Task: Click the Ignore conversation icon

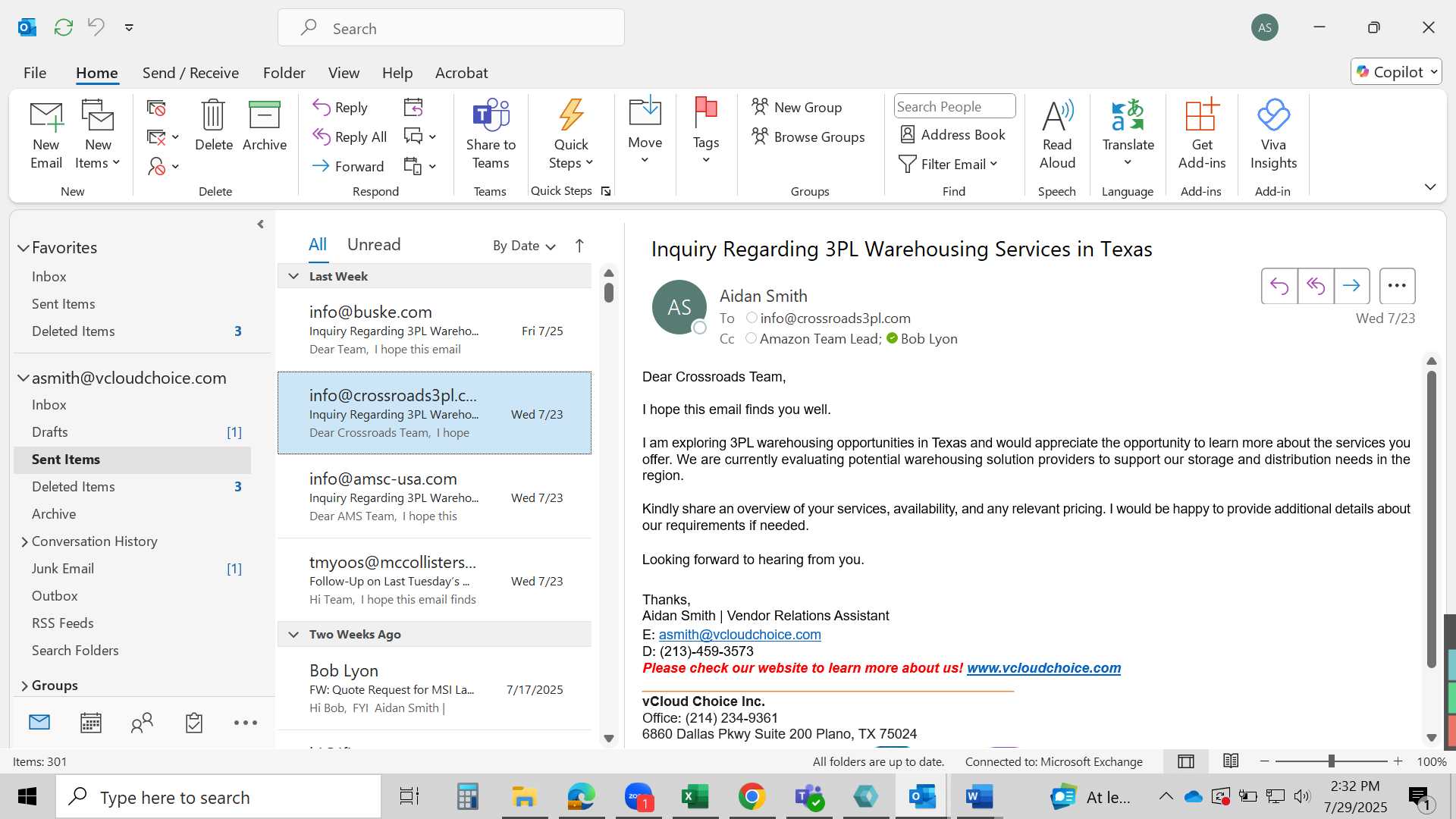Action: pyautogui.click(x=156, y=108)
